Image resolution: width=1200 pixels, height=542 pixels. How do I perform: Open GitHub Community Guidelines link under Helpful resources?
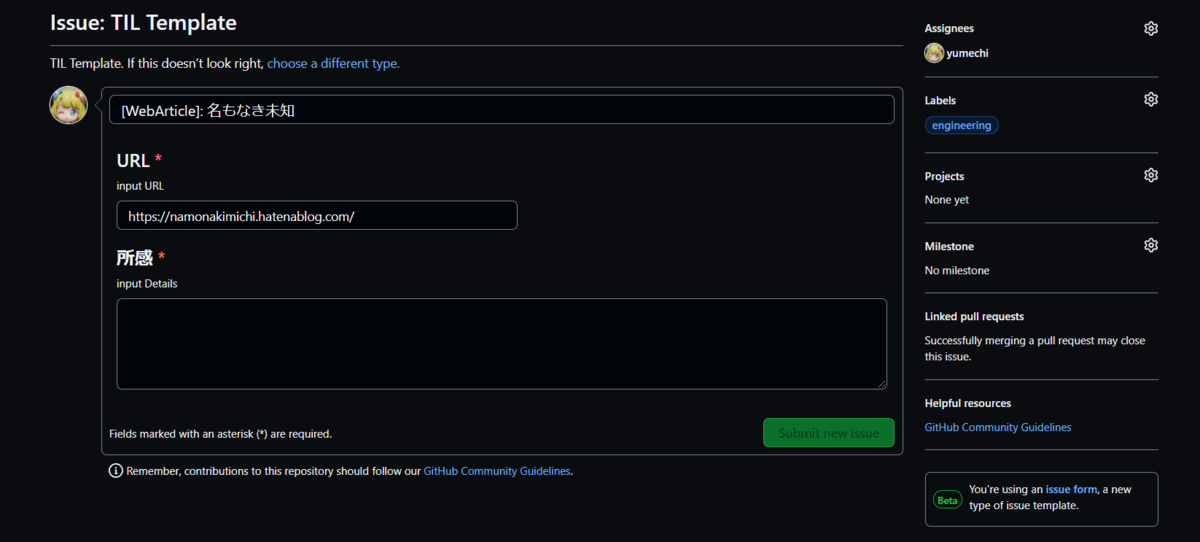point(998,427)
